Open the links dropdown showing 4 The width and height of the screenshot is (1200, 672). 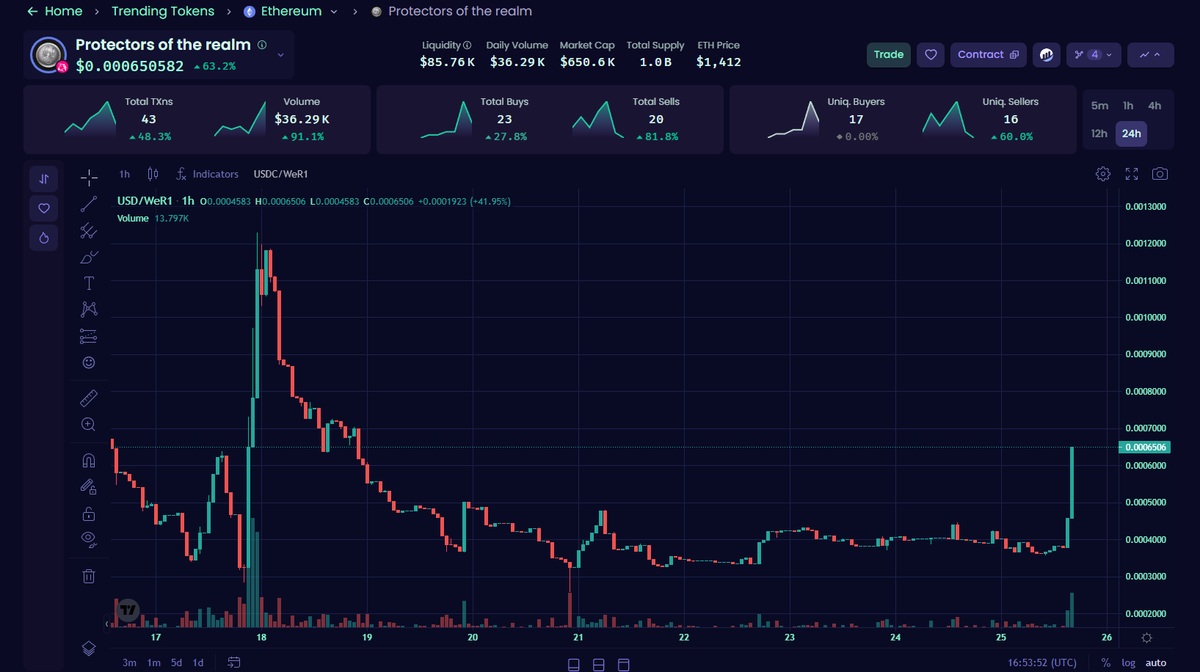[1093, 55]
